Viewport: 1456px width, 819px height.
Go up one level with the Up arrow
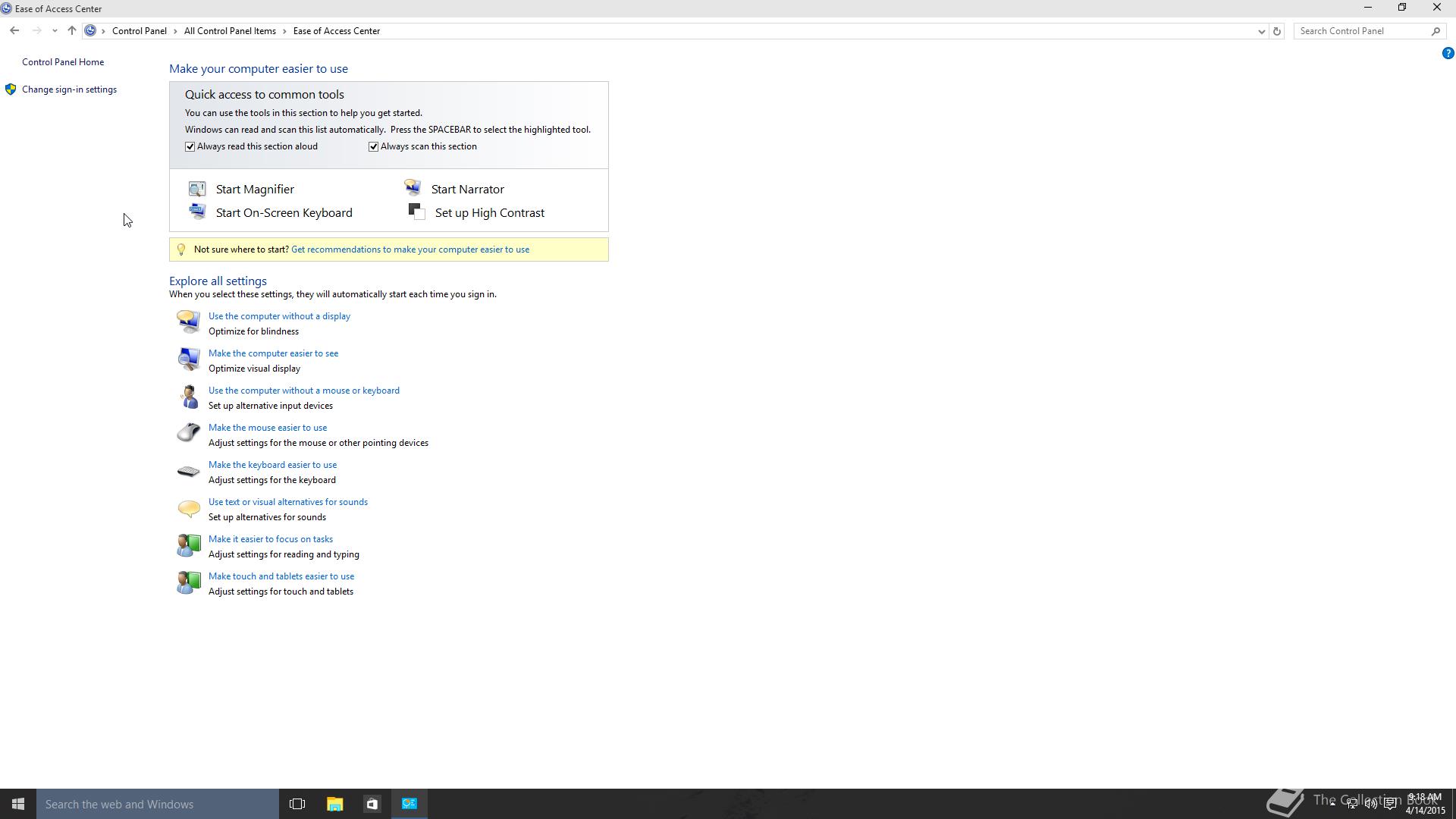click(x=71, y=31)
